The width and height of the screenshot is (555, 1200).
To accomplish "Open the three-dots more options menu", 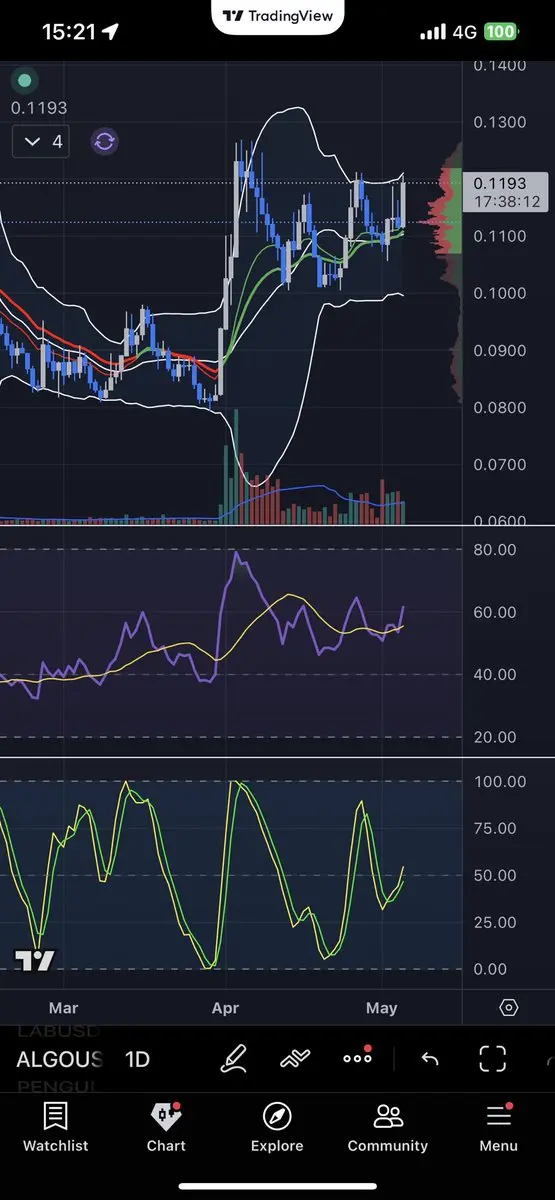I will [x=357, y=1058].
